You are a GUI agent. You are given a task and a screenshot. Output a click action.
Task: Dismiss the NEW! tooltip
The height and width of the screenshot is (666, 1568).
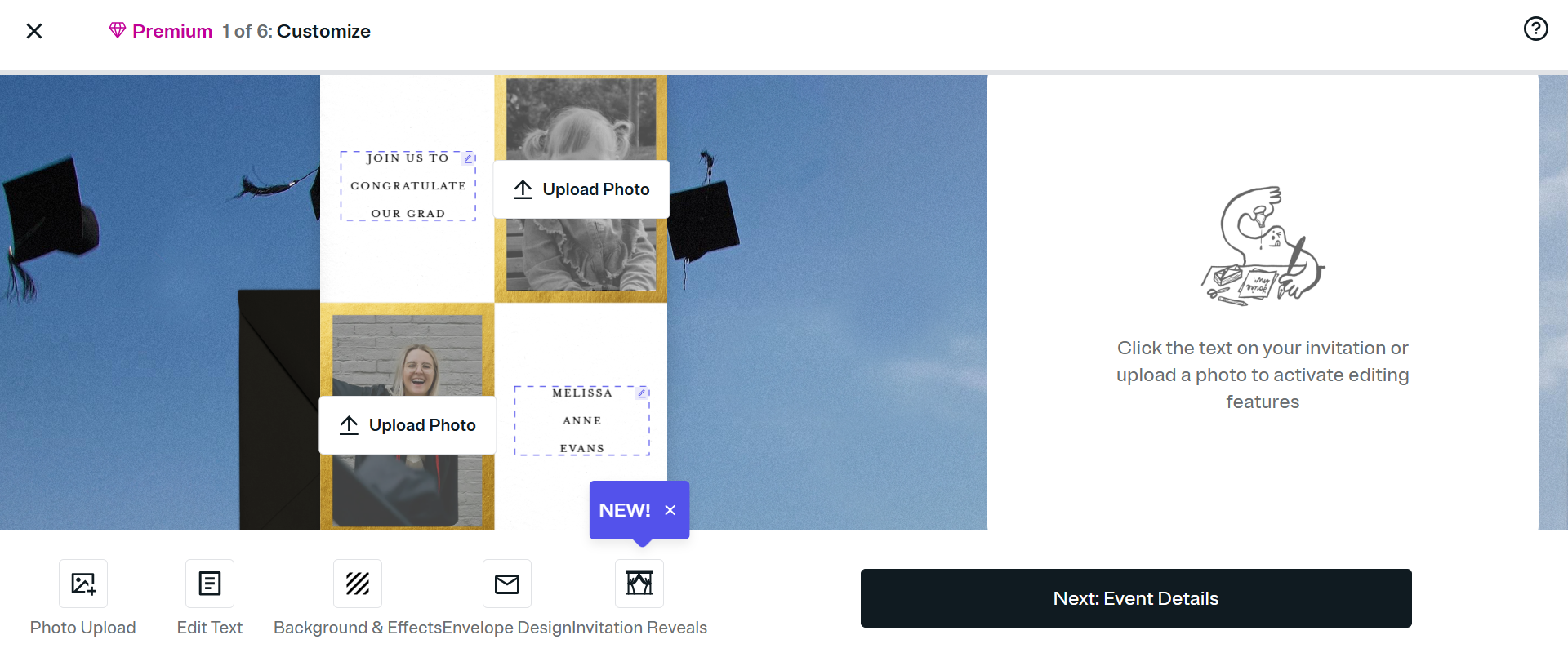[x=670, y=510]
